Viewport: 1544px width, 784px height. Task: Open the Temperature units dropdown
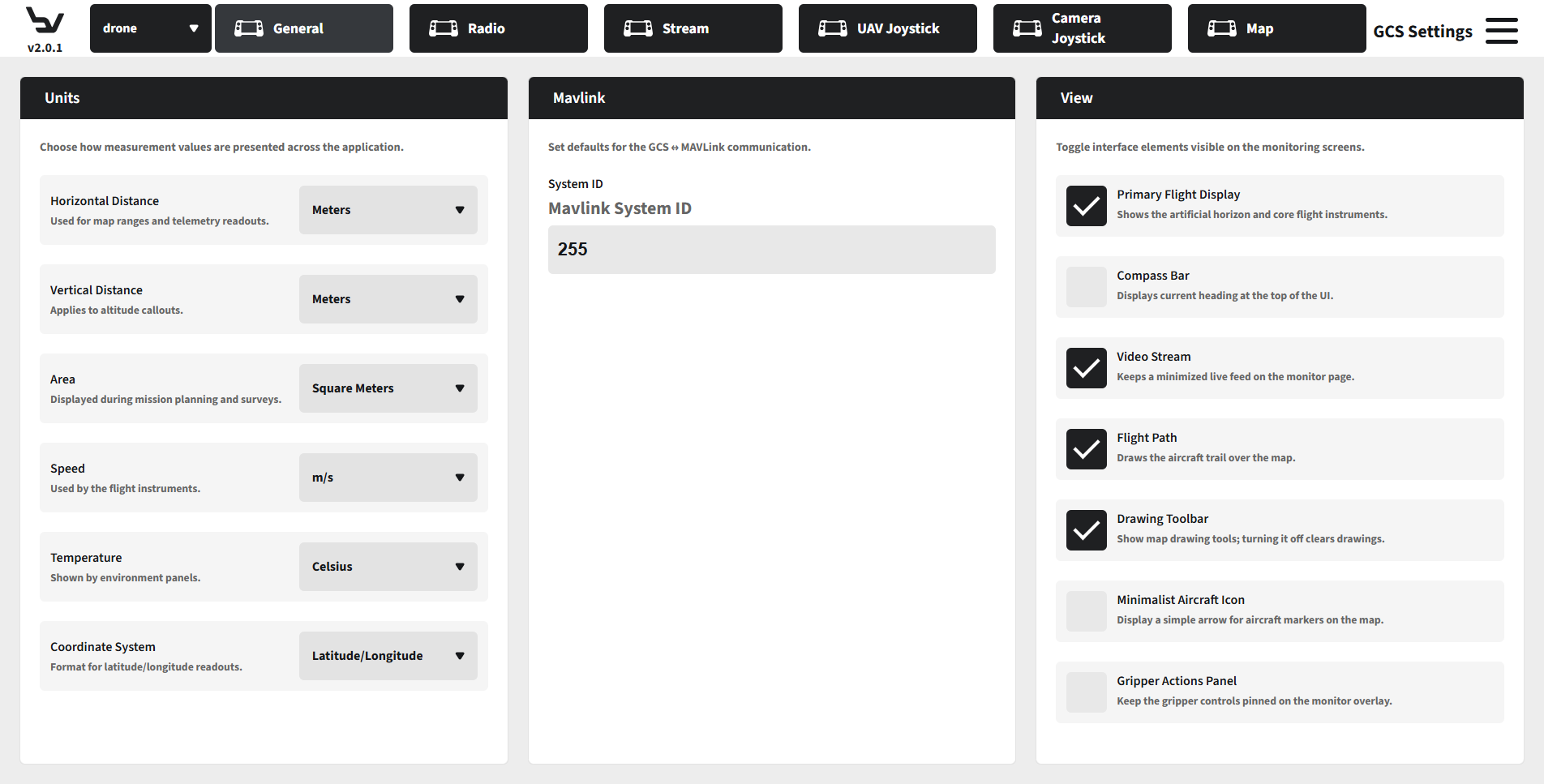pos(388,566)
